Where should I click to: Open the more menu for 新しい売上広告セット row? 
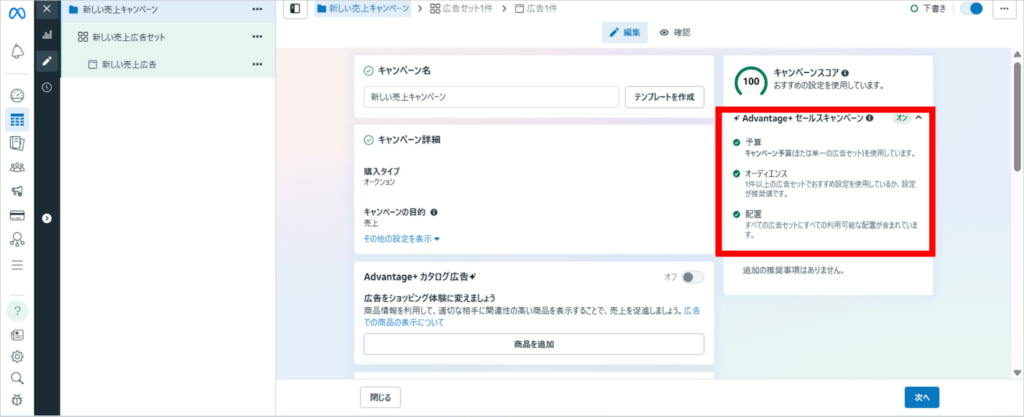(x=257, y=37)
